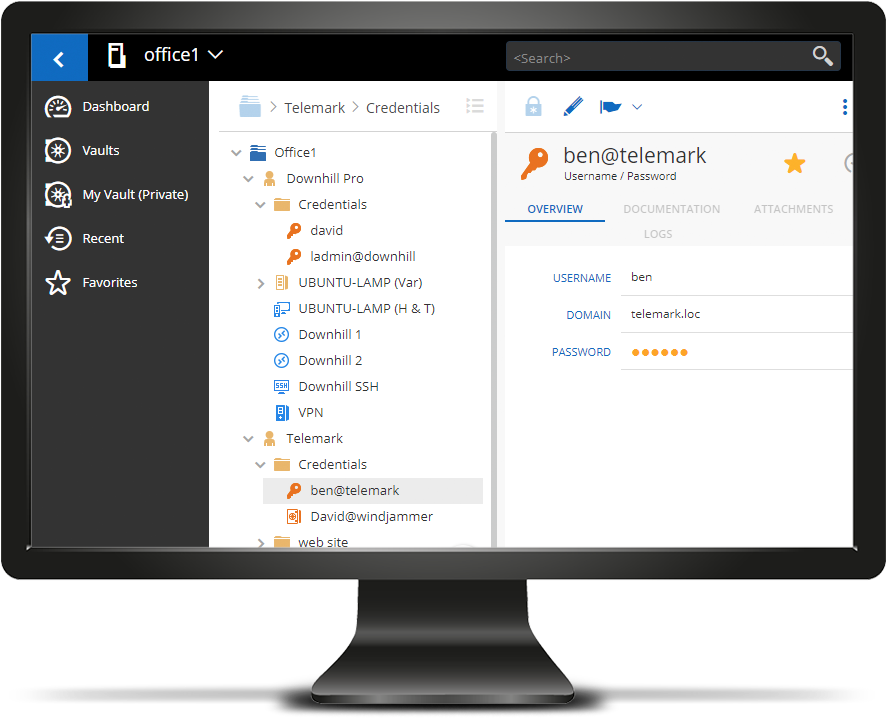886x718 pixels.
Task: Switch to the Documentation tab
Action: 671,209
